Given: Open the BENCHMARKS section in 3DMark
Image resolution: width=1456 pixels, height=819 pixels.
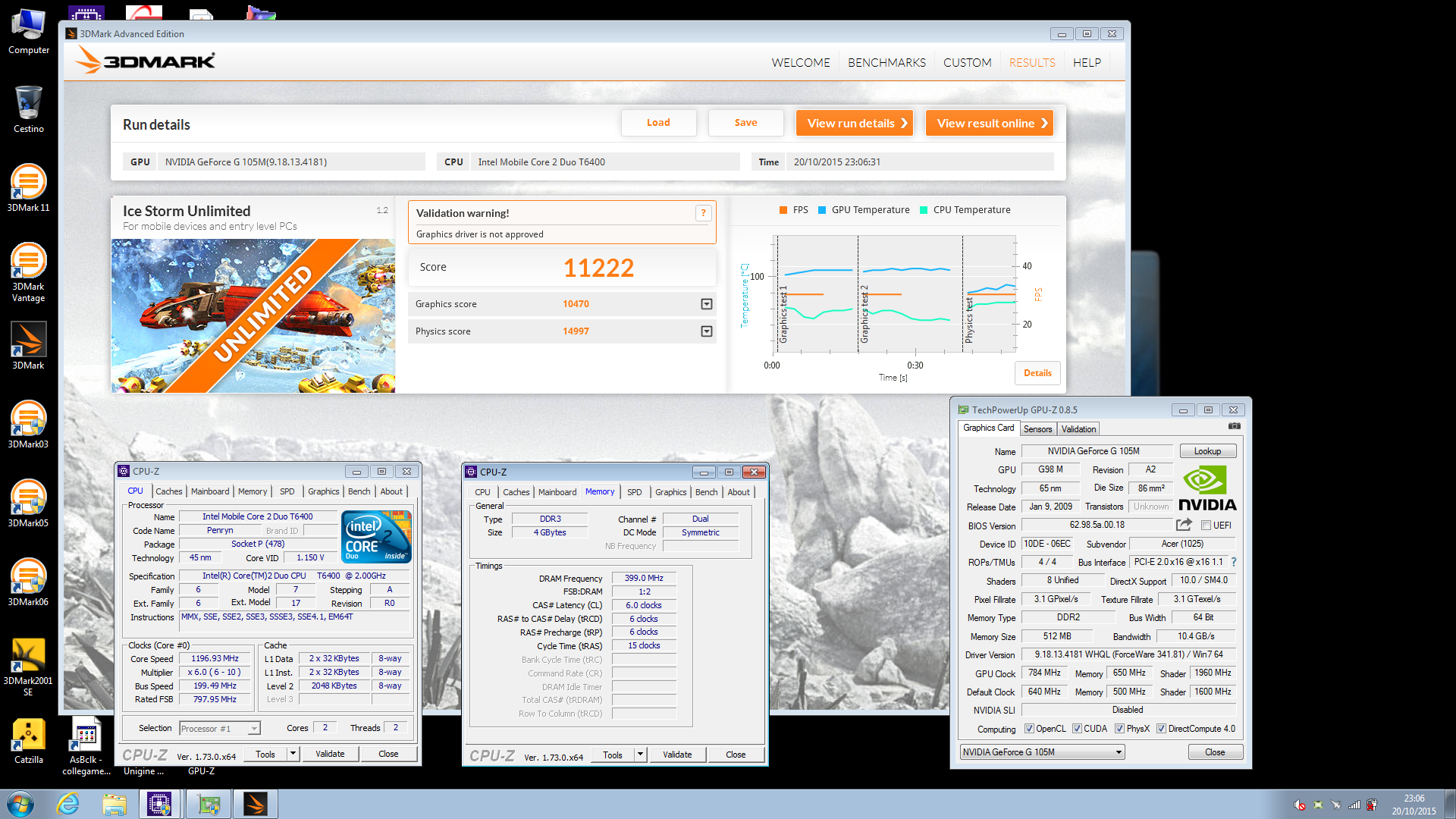Looking at the screenshot, I should tap(886, 63).
